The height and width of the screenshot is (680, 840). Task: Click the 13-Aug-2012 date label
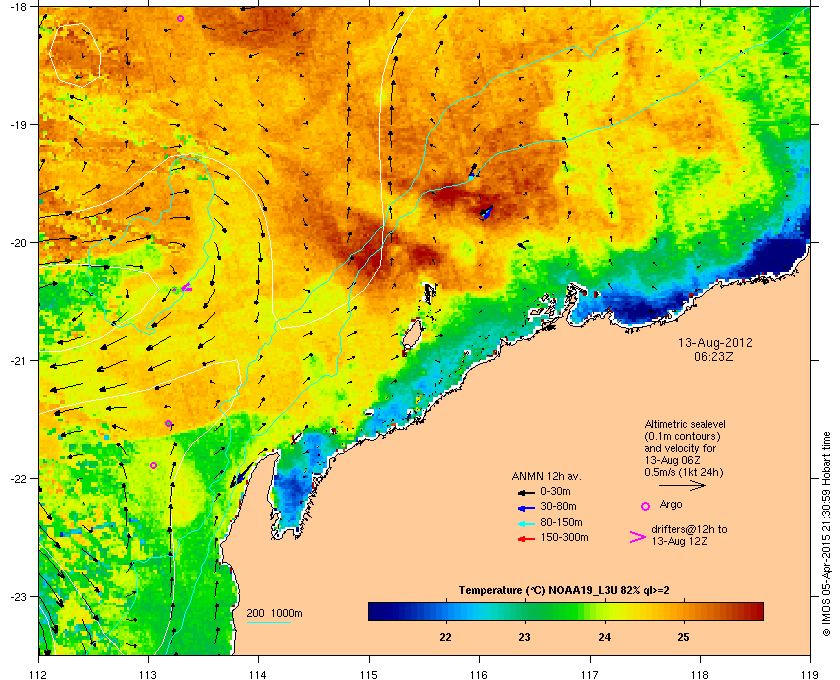[715, 342]
